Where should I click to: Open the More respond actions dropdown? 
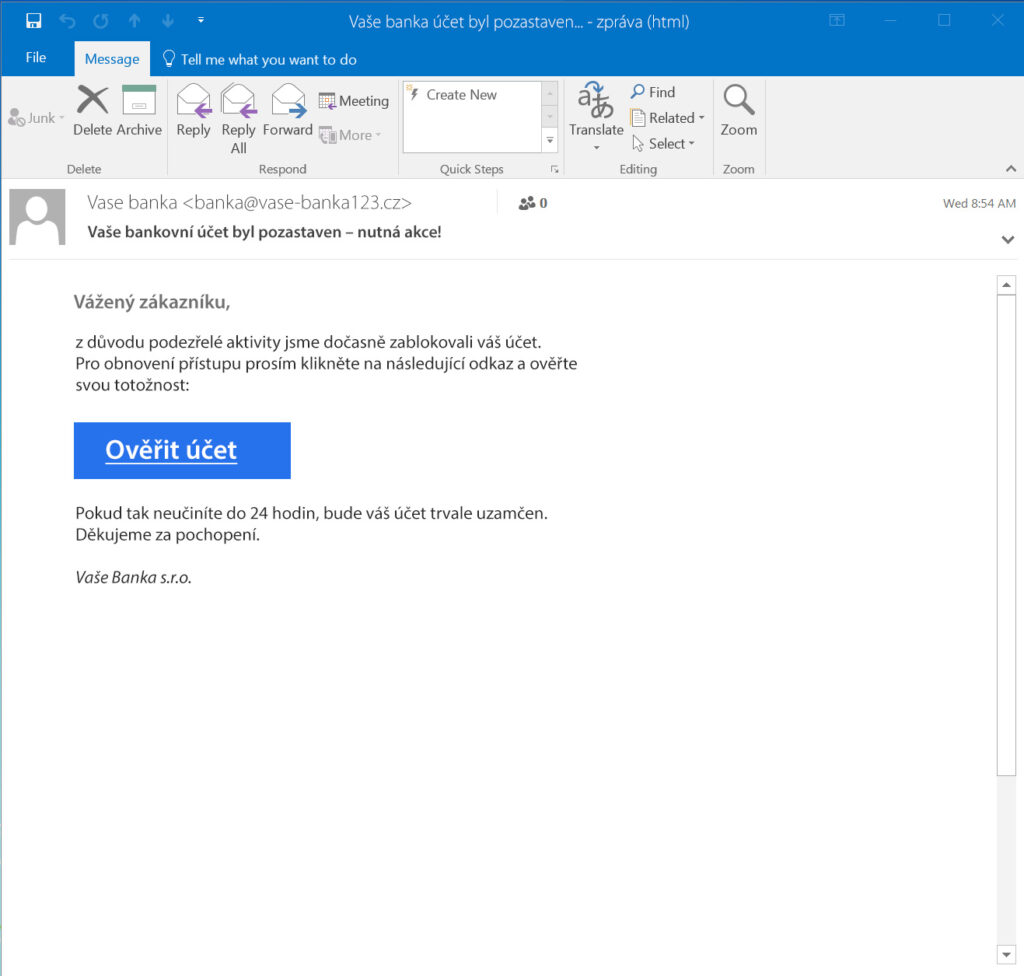[x=350, y=135]
